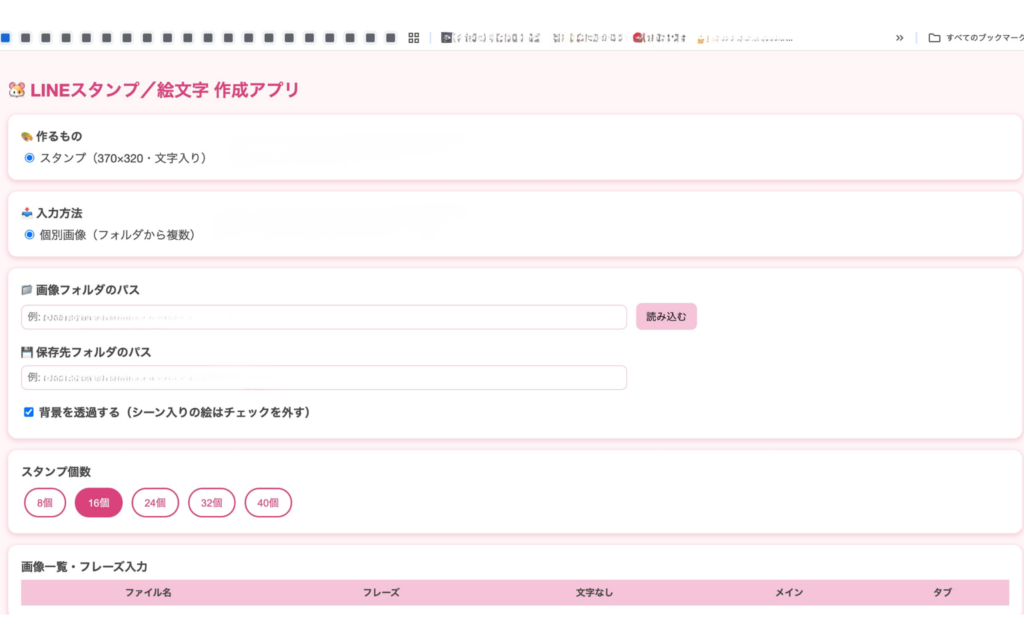Viewport: 1024px width, 640px height.
Task: Click the 作るもの section heading
Action: [x=52, y=136]
